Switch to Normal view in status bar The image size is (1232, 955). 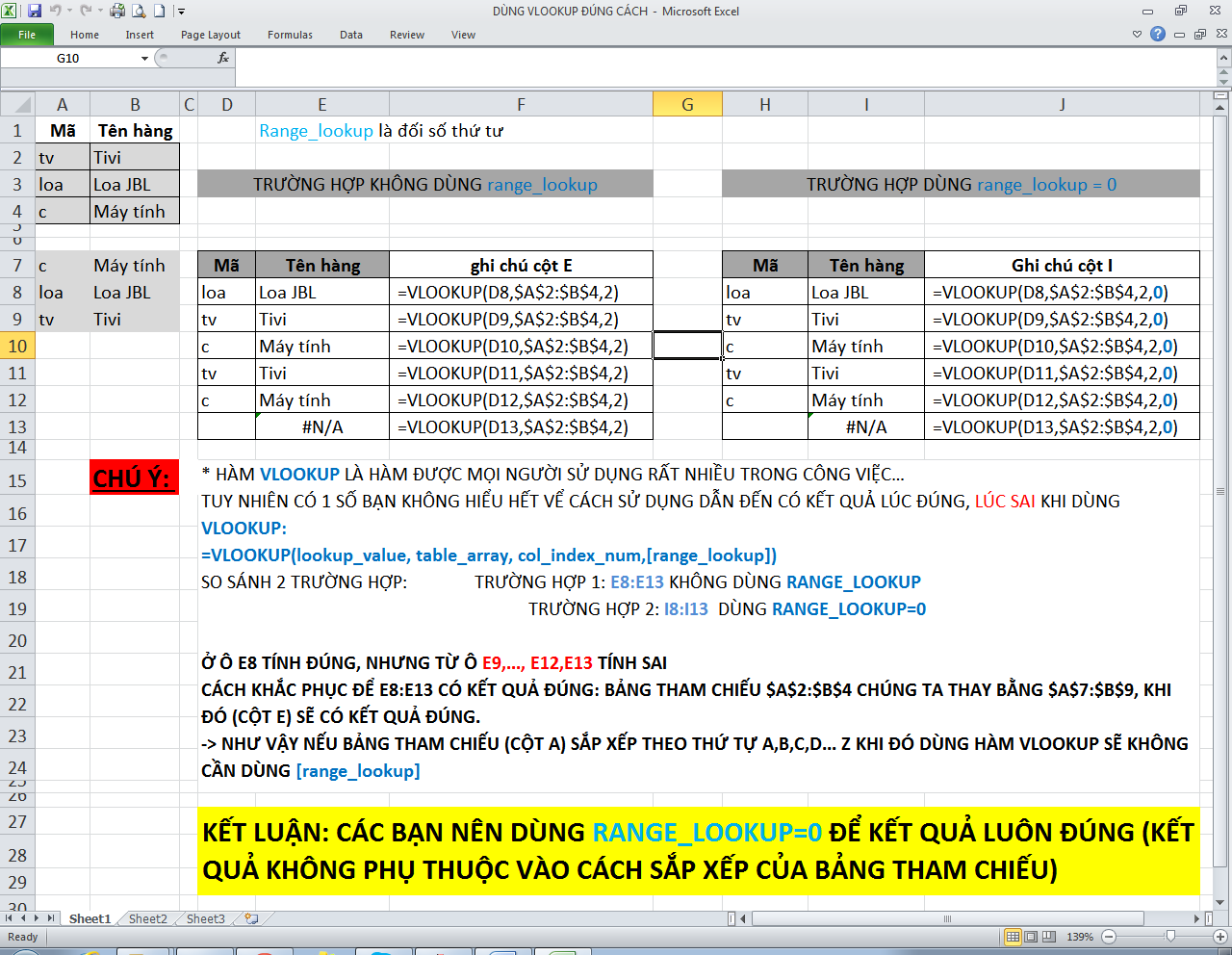click(1013, 937)
